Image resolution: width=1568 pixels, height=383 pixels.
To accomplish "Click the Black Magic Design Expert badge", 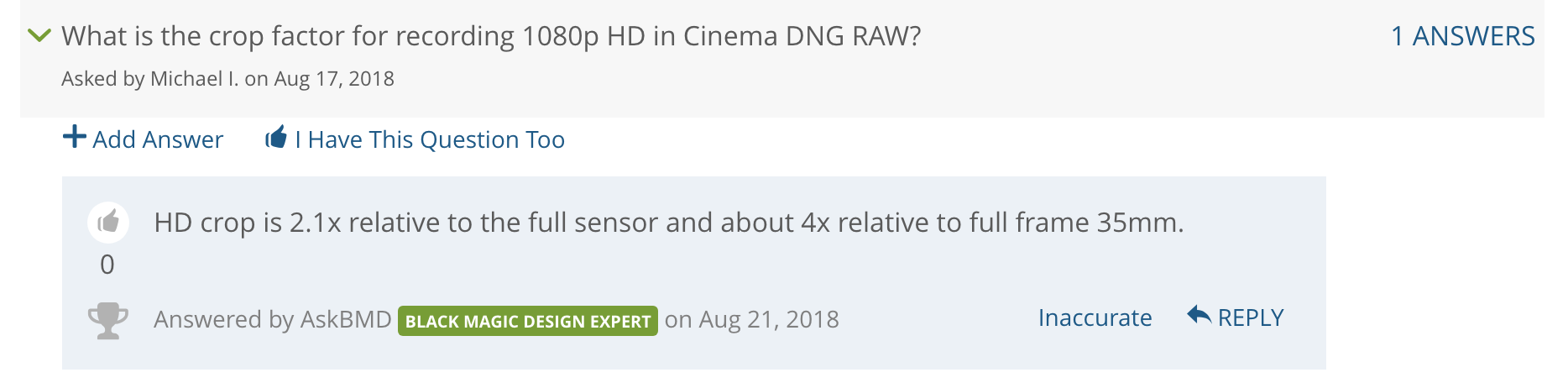I will tap(528, 321).
